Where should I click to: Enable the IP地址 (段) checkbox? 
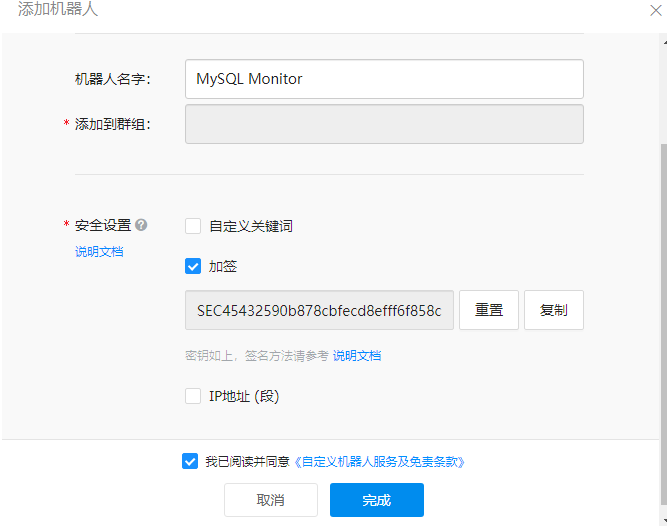pyautogui.click(x=193, y=396)
